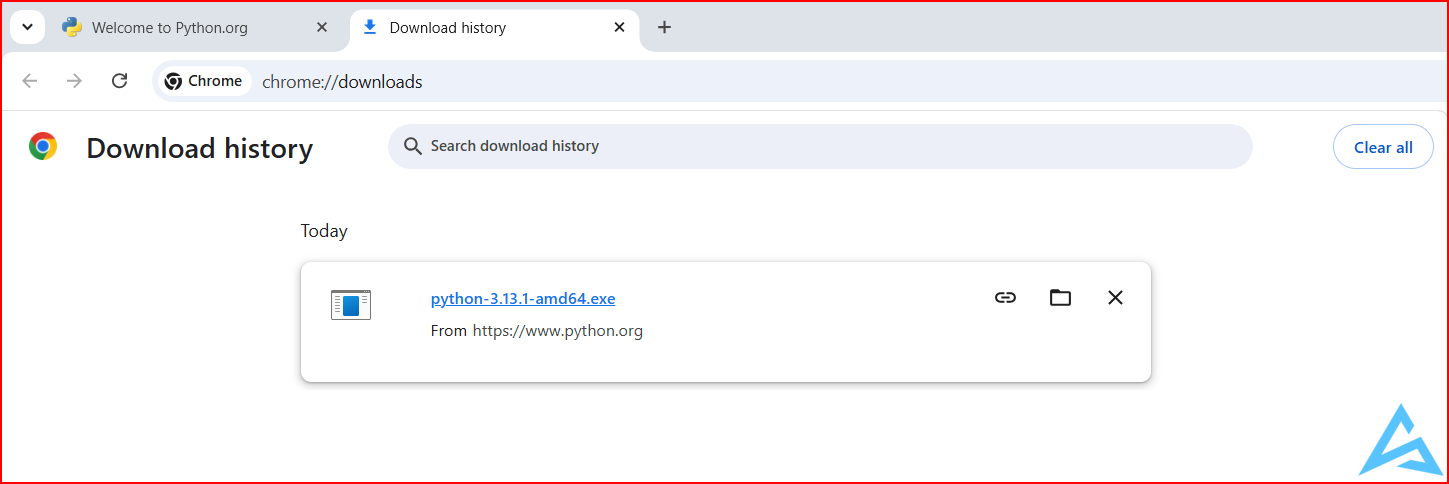This screenshot has height=484, width=1449.
Task: Switch to the Welcome to Python.org tab
Action: coord(196,28)
